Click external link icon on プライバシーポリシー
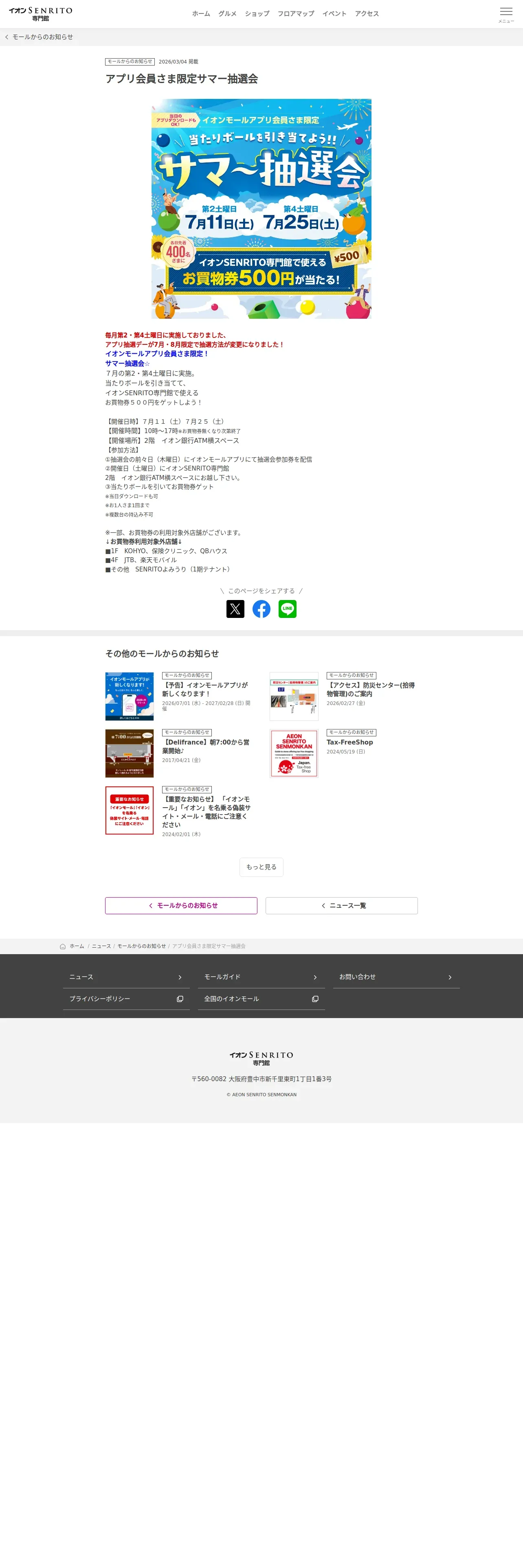Screen dimensions: 523x1568 tap(180, 999)
